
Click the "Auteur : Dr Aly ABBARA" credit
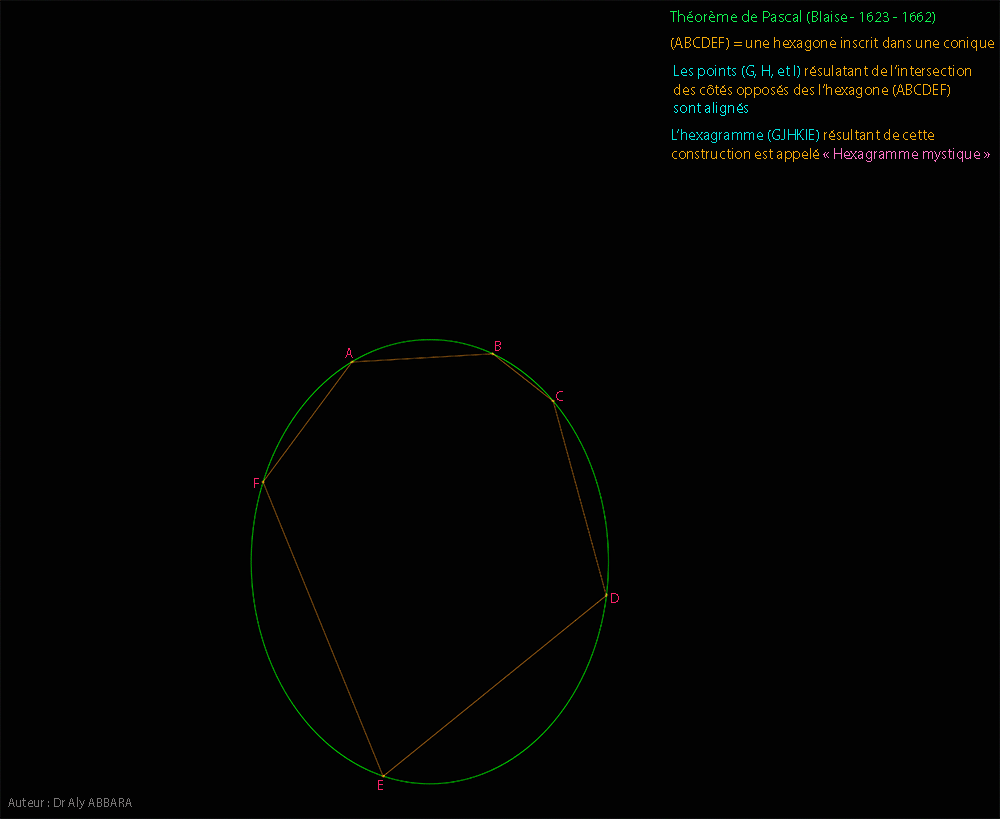[x=70, y=803]
